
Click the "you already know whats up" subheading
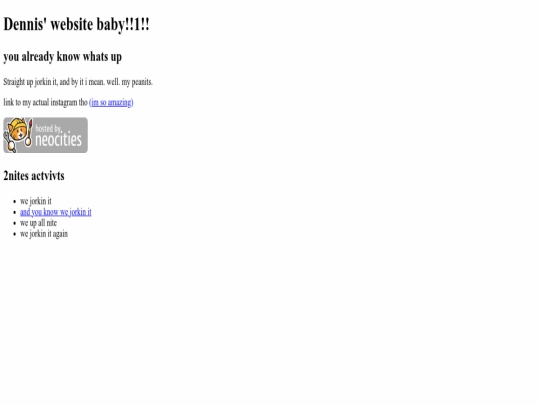(x=62, y=56)
